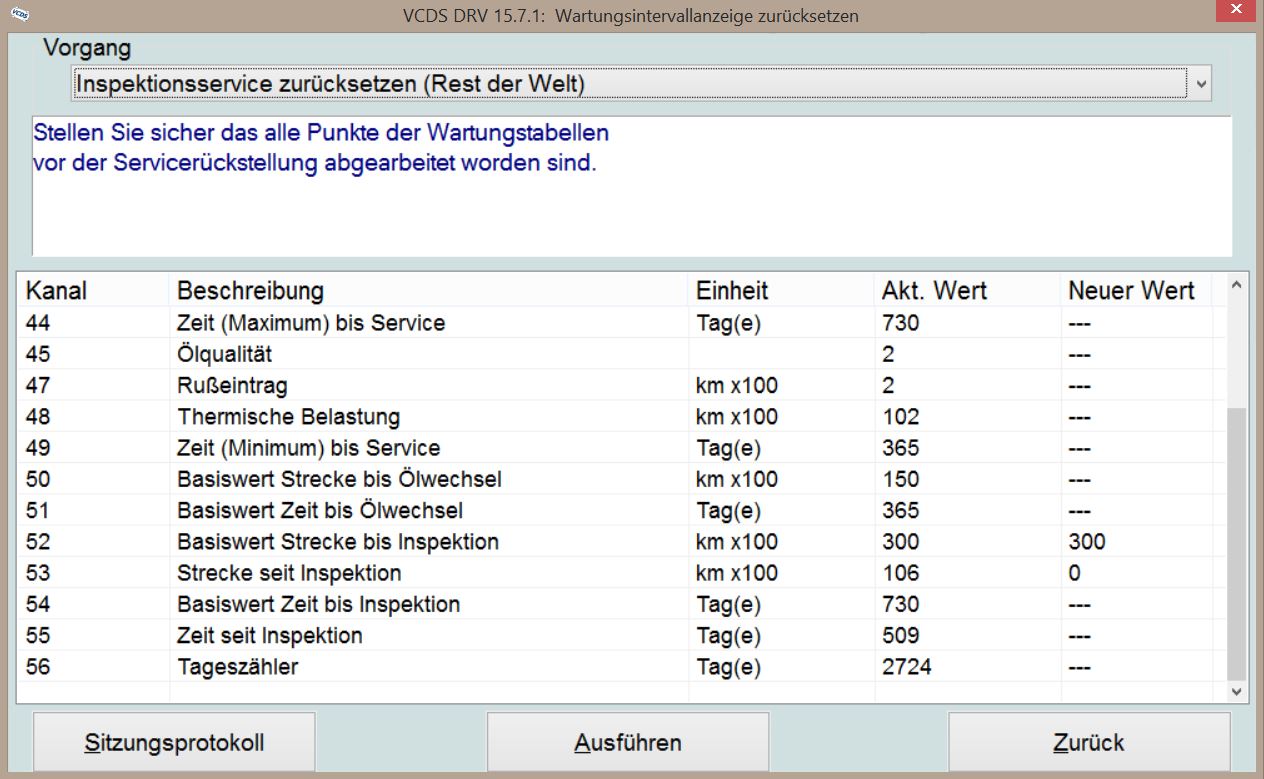Click channel number 52

coord(38,542)
